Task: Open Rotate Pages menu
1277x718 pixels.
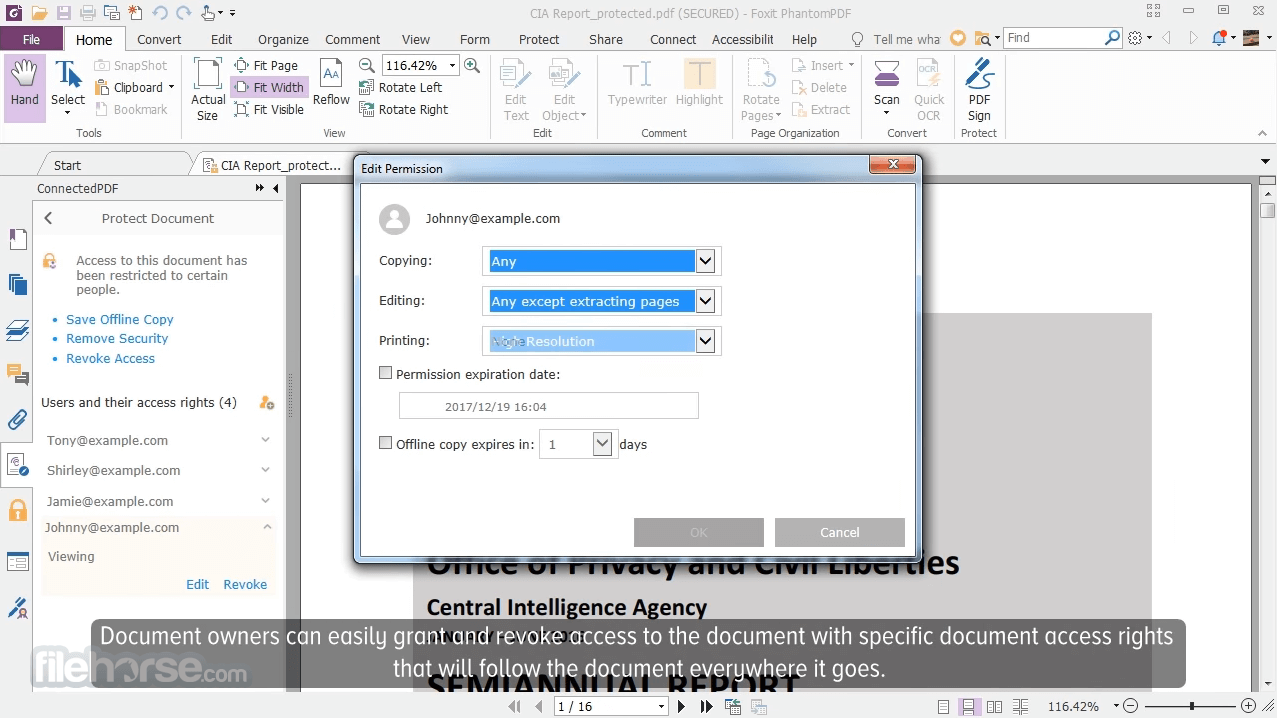Action: pyautogui.click(x=761, y=89)
